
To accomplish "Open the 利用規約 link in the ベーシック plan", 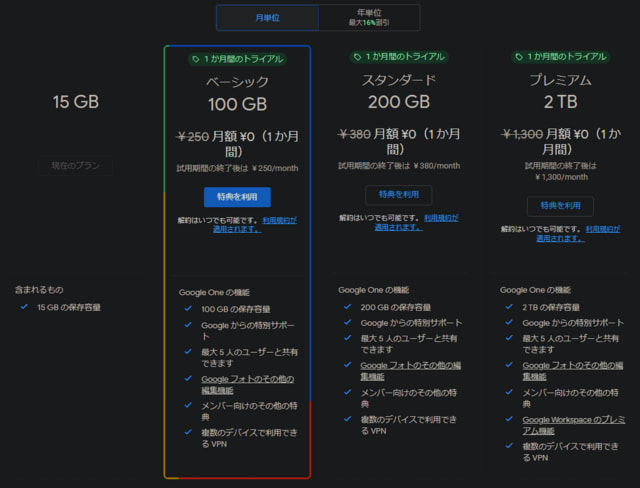I will click(279, 219).
